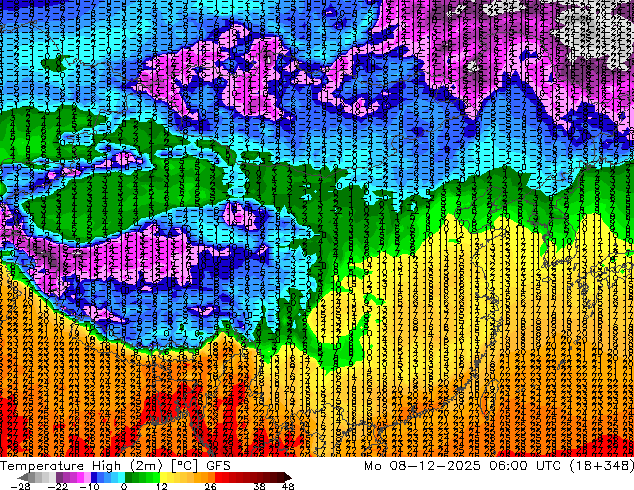Click the 0 legend label
634x490 pixels.
[x=124, y=486]
